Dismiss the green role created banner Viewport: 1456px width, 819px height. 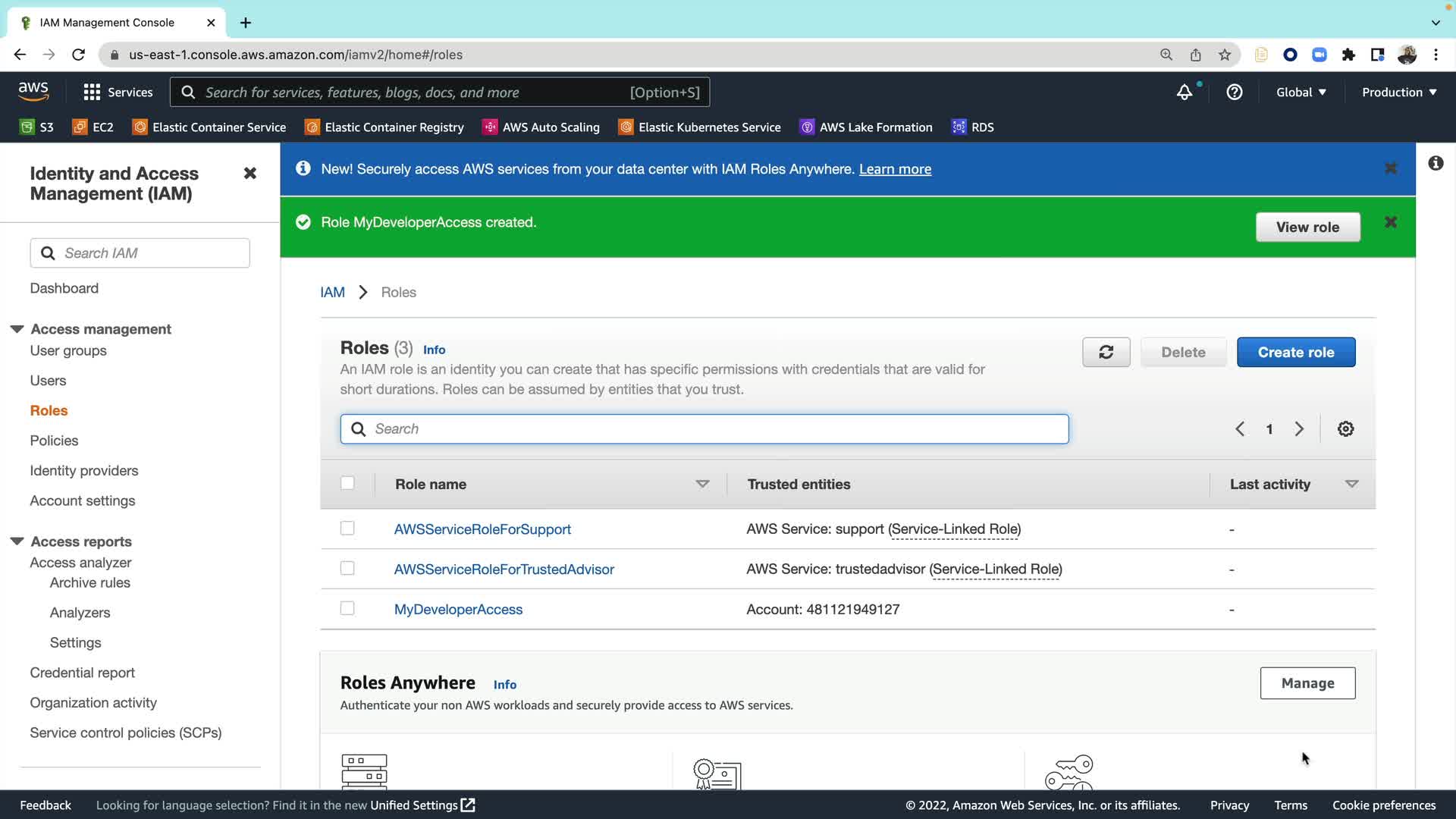[x=1390, y=222]
